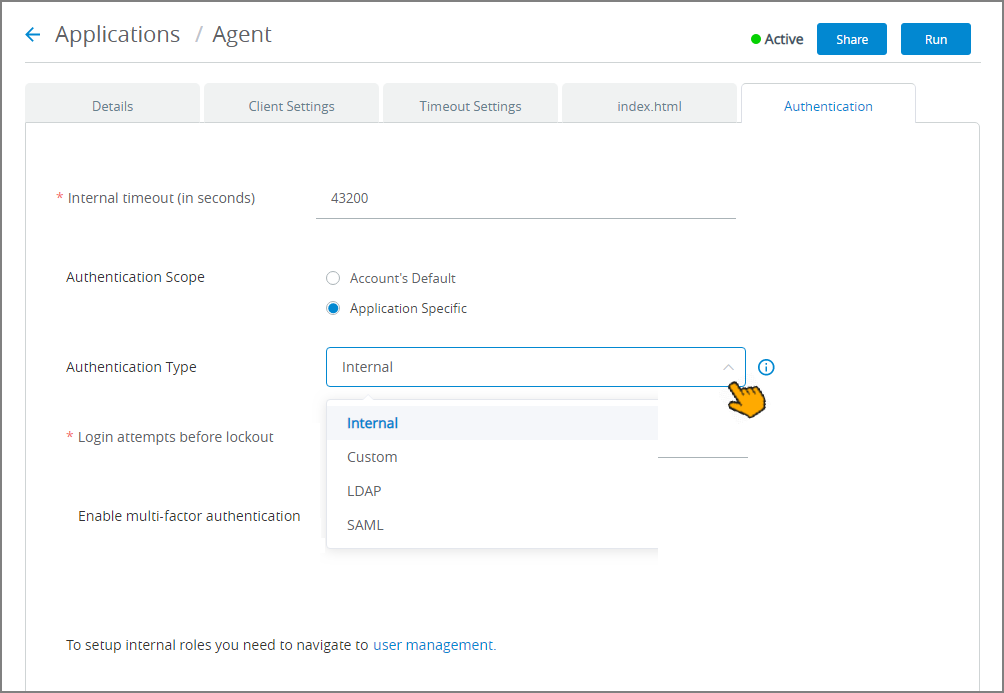Viewport: 1004px width, 693px height.
Task: Choose Internal from the dropdown list
Action: (x=492, y=423)
